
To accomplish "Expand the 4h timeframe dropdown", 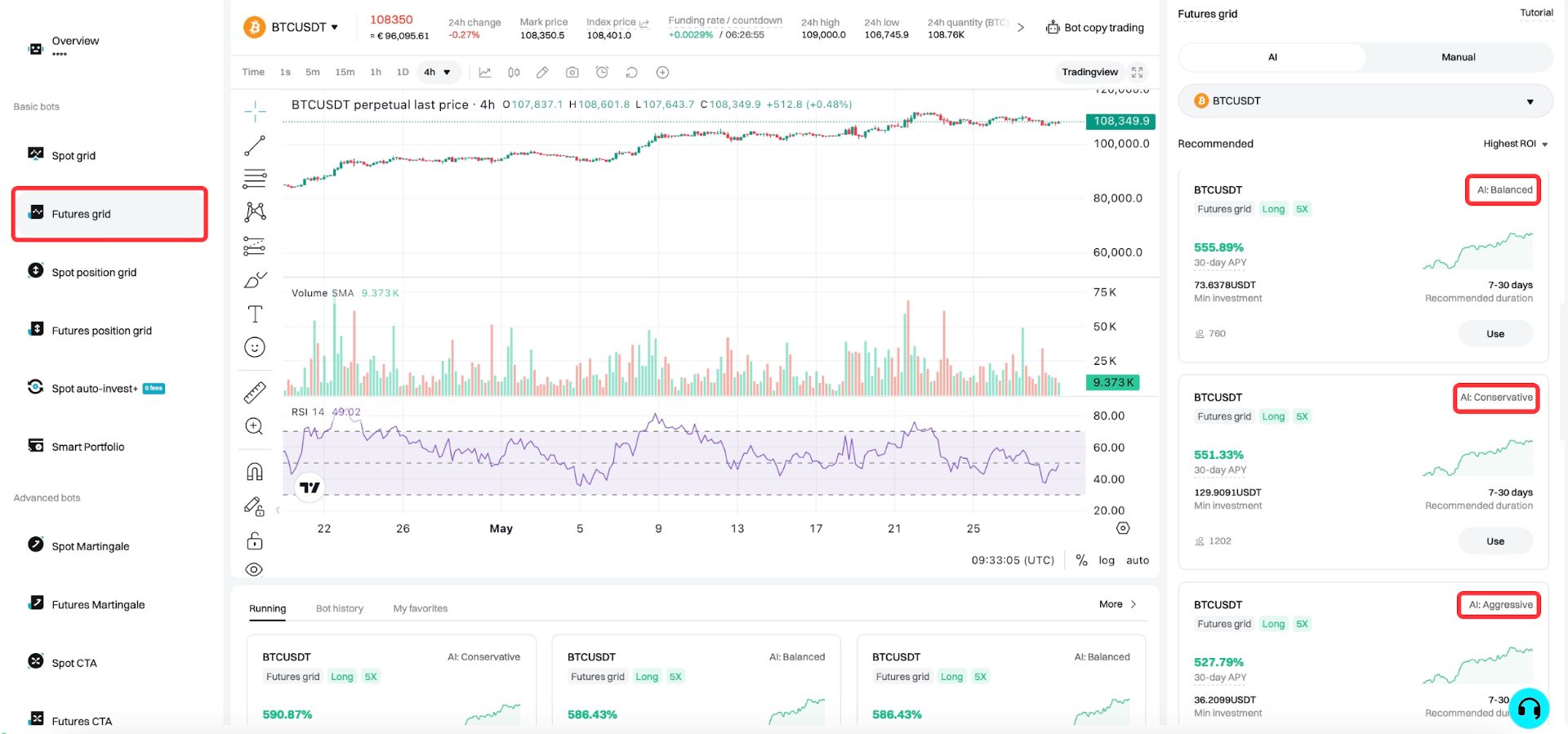I will [x=437, y=73].
